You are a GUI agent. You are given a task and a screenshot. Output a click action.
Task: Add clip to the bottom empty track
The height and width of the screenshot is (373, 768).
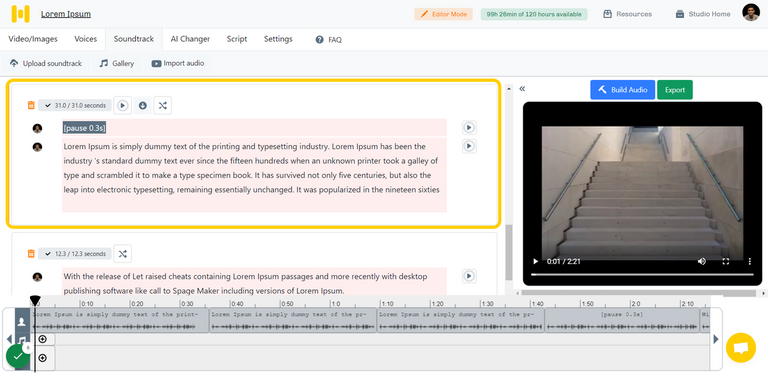pyautogui.click(x=43, y=358)
